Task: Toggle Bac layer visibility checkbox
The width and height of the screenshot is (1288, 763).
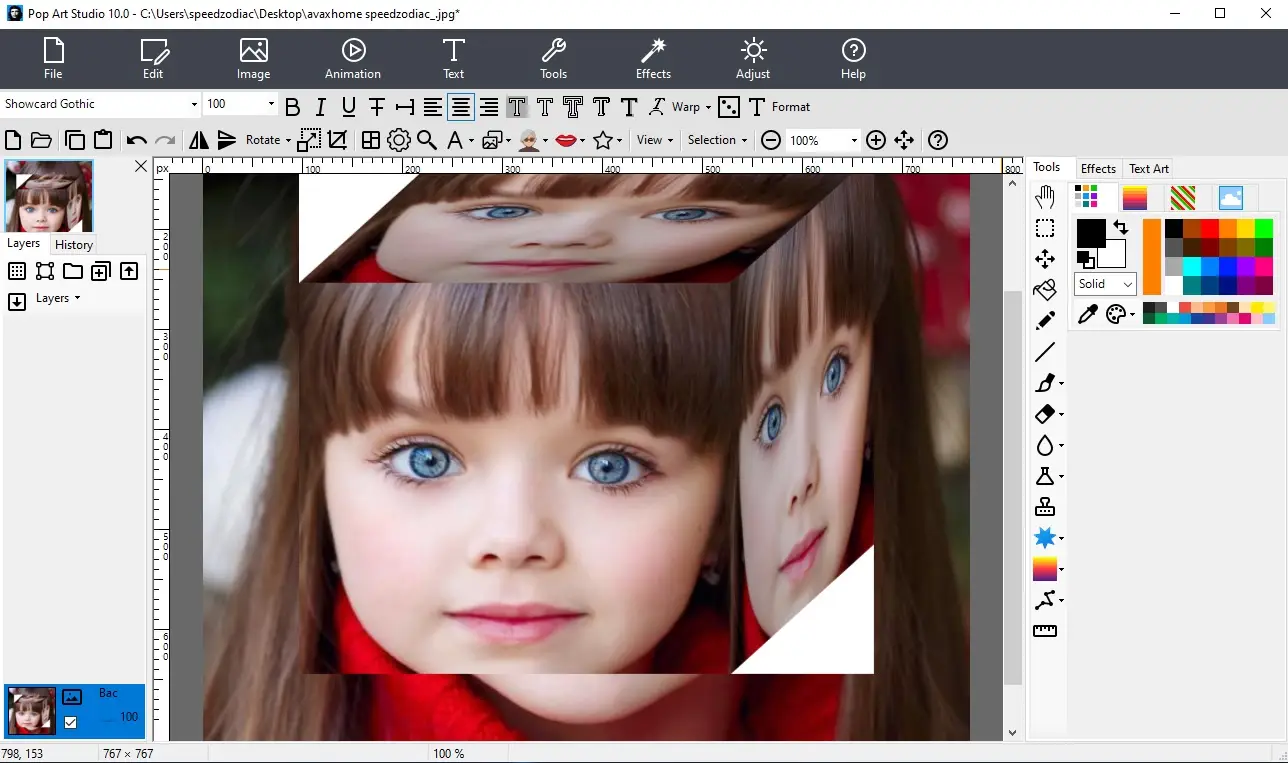Action: point(70,722)
